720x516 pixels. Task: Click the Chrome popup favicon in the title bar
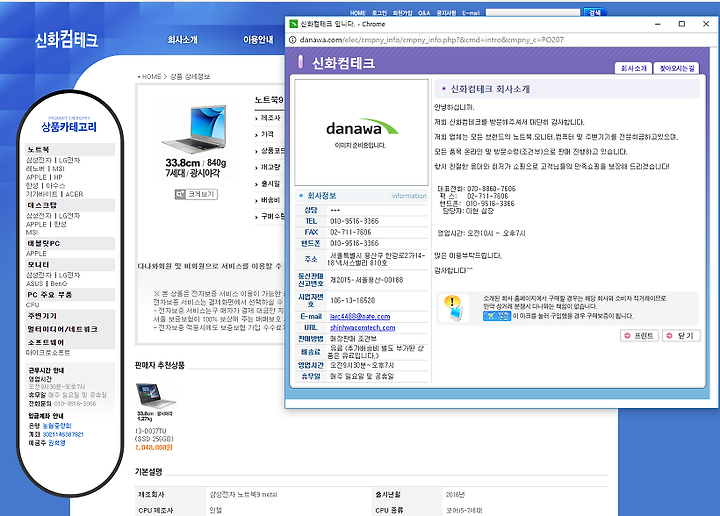pos(293,24)
